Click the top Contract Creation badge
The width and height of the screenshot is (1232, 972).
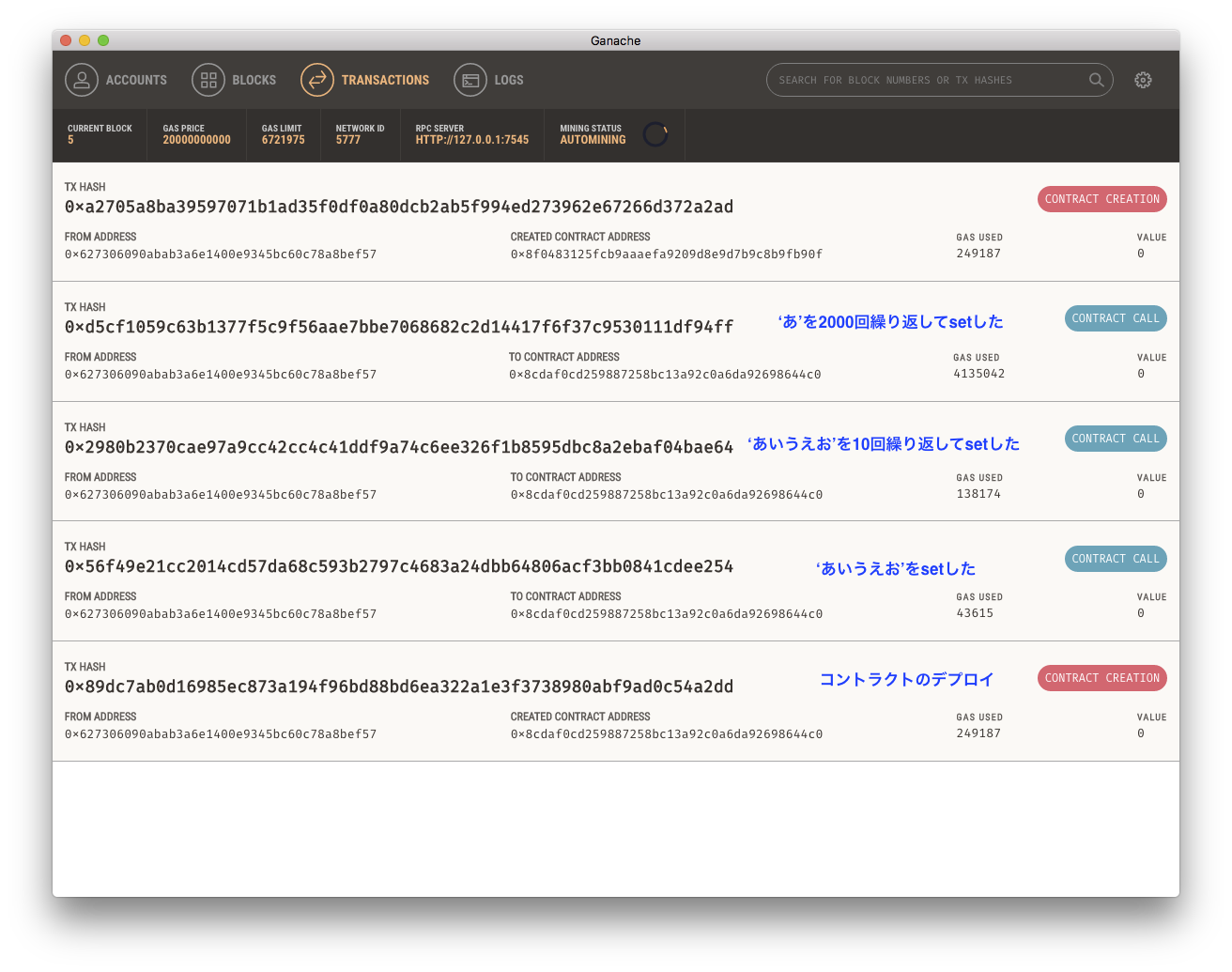coord(1101,199)
